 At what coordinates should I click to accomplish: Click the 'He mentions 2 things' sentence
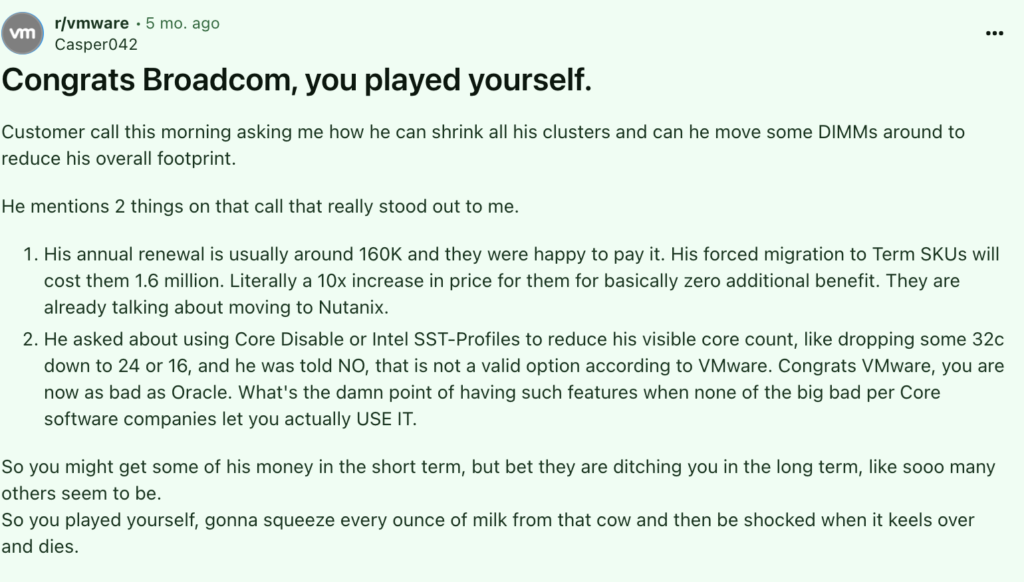tap(259, 206)
